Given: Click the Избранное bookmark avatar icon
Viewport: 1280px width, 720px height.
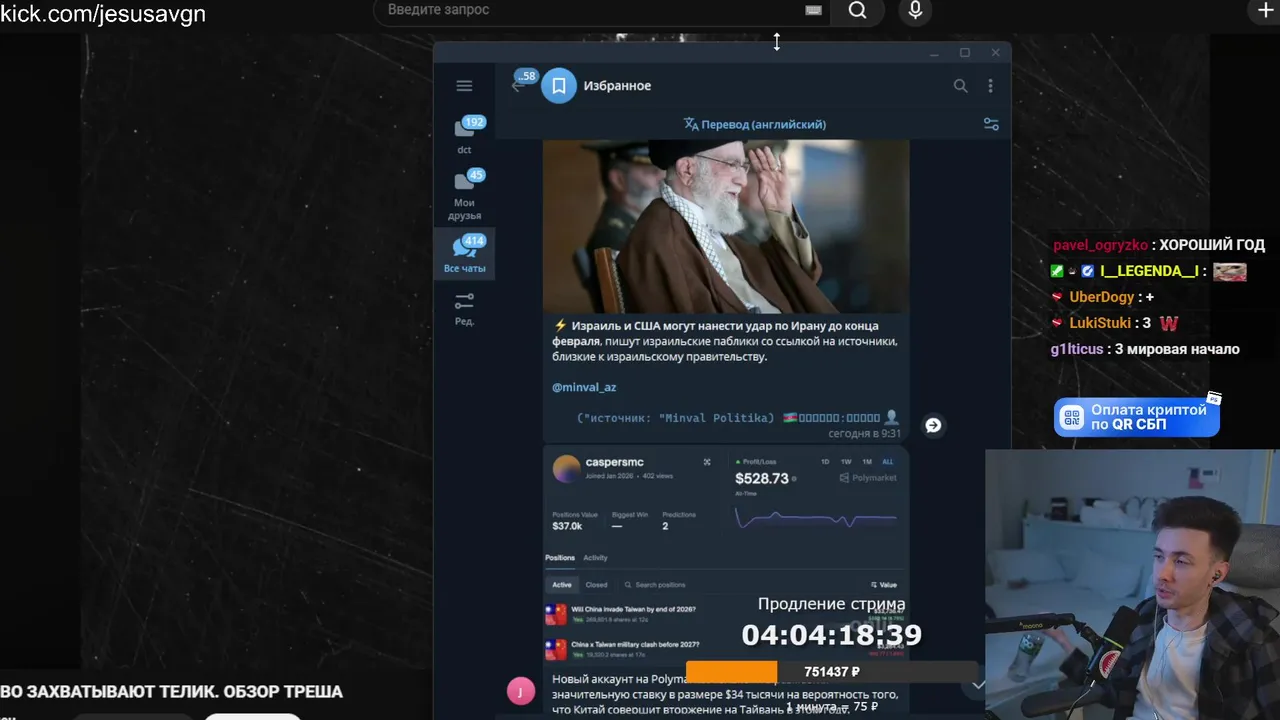Looking at the screenshot, I should 559,86.
